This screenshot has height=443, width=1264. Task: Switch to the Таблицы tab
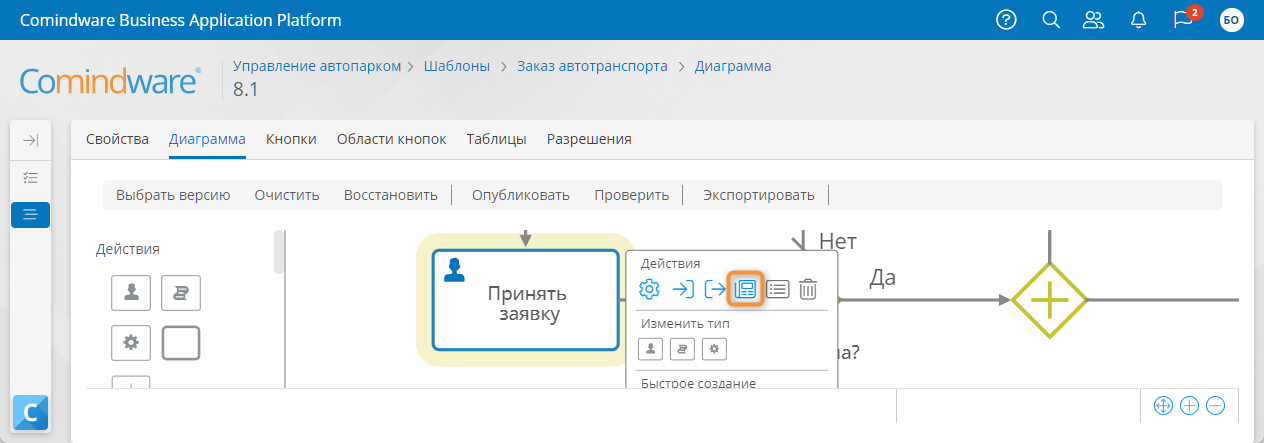click(x=496, y=139)
